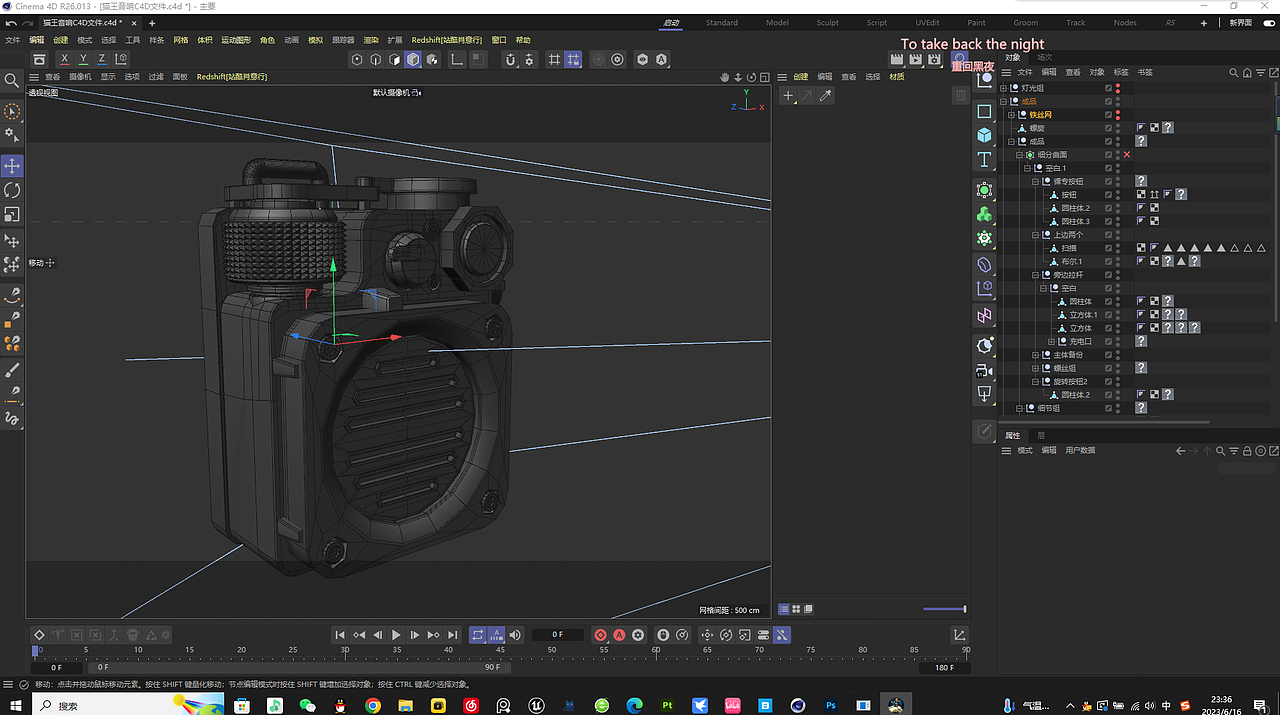Toggle the X axis lock
This screenshot has width=1280, height=715.
[64, 59]
